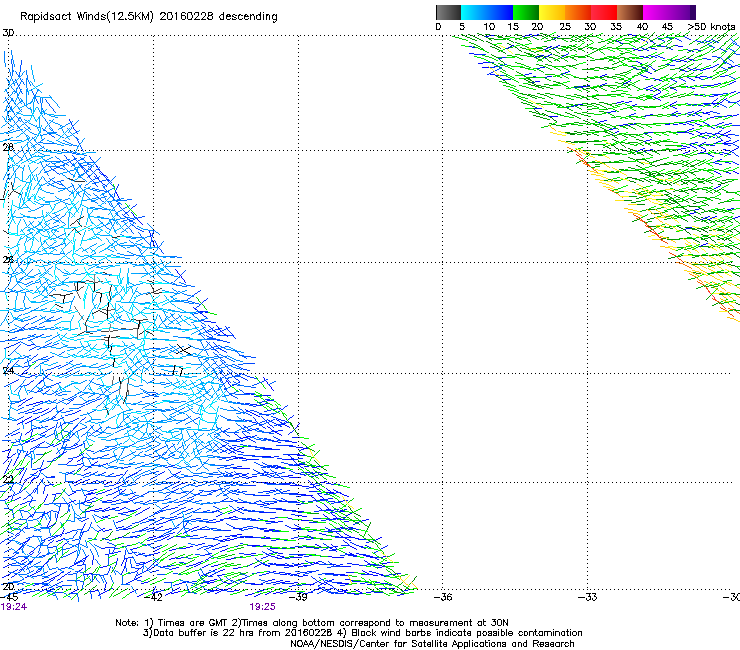Click the longitude label '-33'
The image size is (740, 650).
[588, 597]
